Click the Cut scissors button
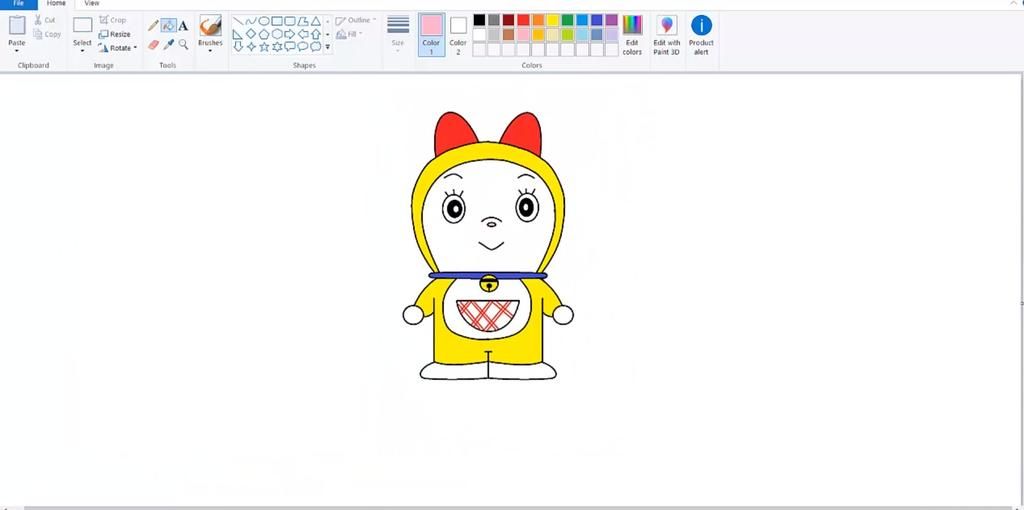The width and height of the screenshot is (1024, 510). pyautogui.click(x=44, y=20)
